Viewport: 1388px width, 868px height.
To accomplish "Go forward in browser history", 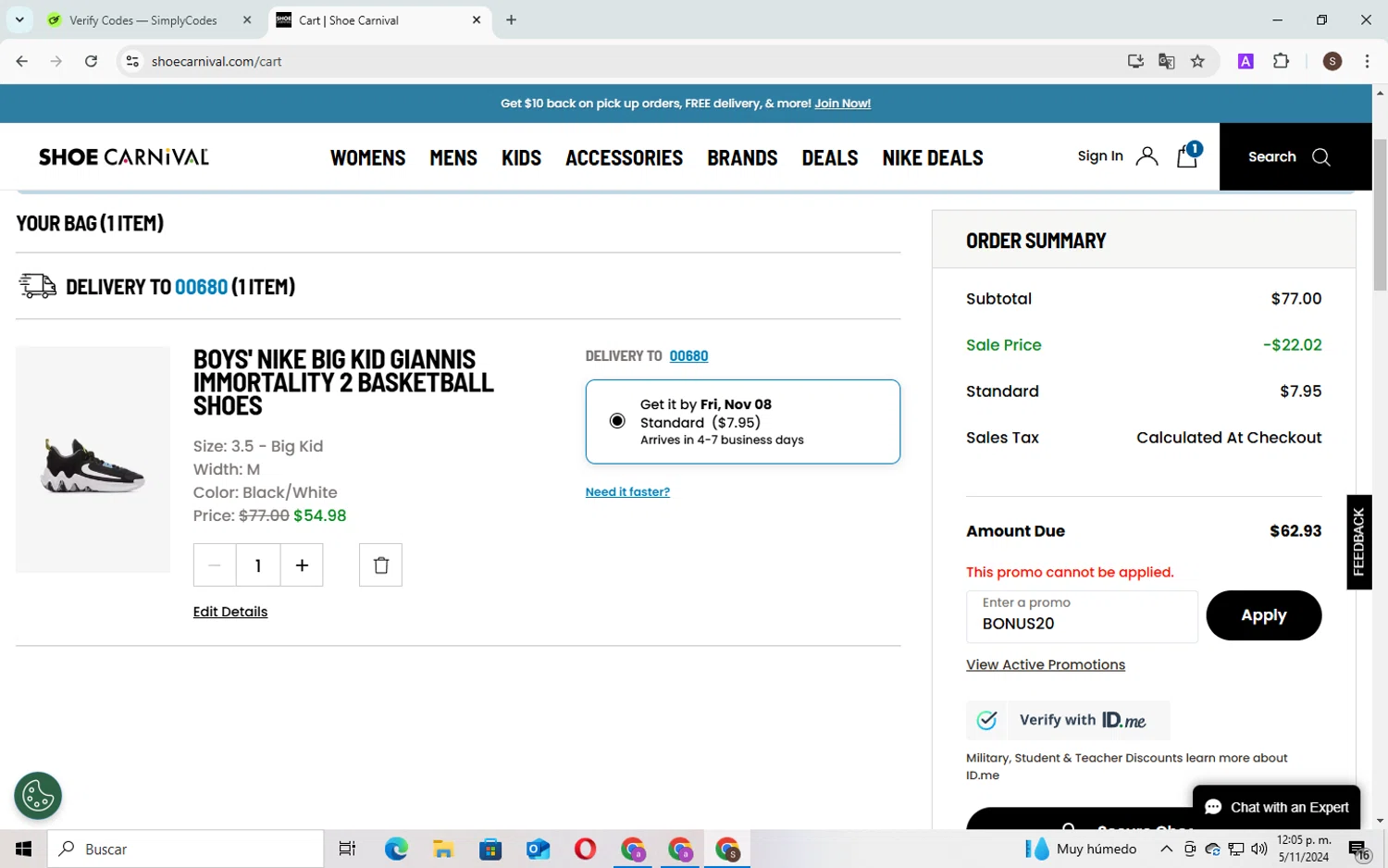I will [56, 61].
